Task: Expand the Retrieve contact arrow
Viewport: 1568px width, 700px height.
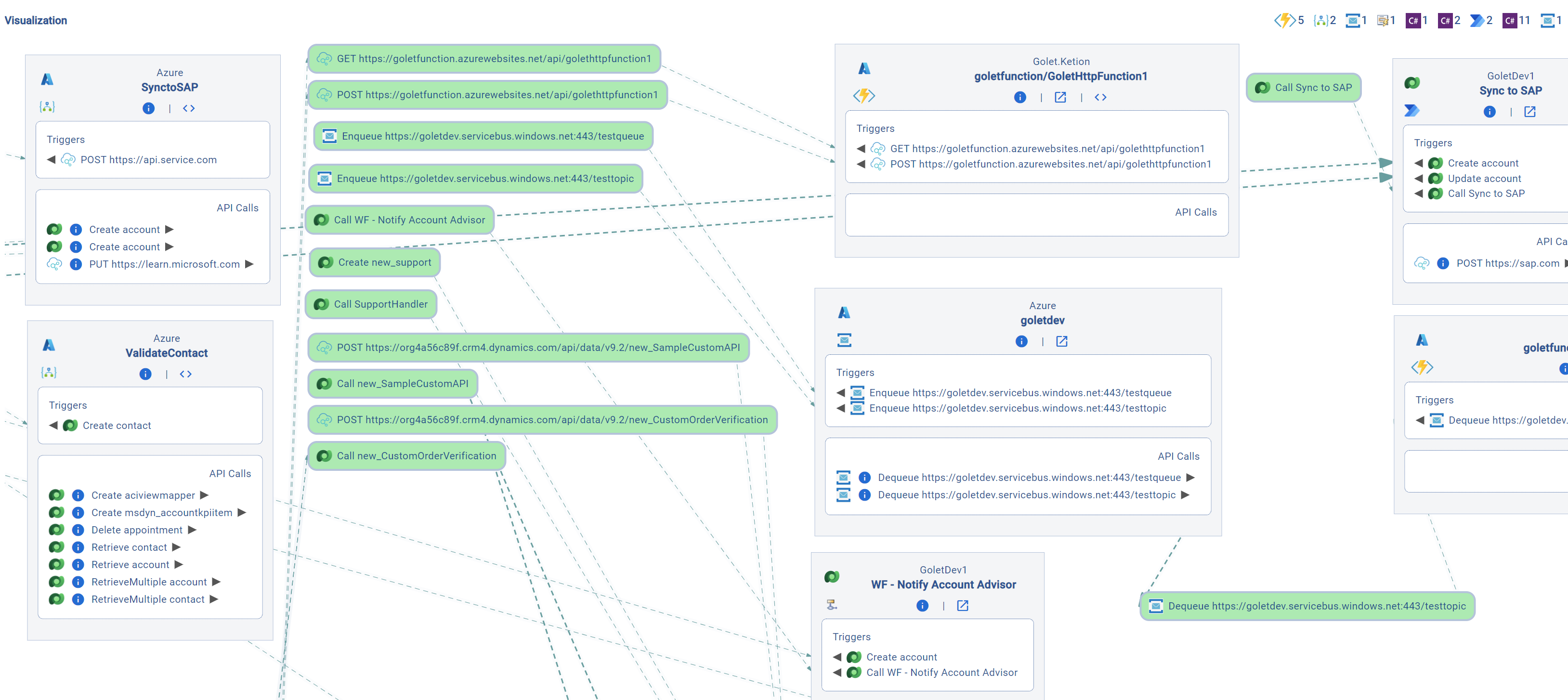Action: pyautogui.click(x=176, y=547)
